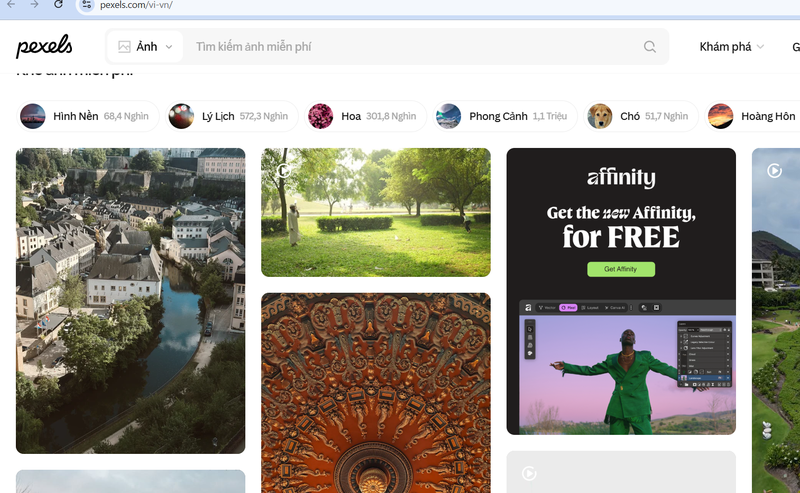Reload the page with the refresh icon

coord(58,5)
